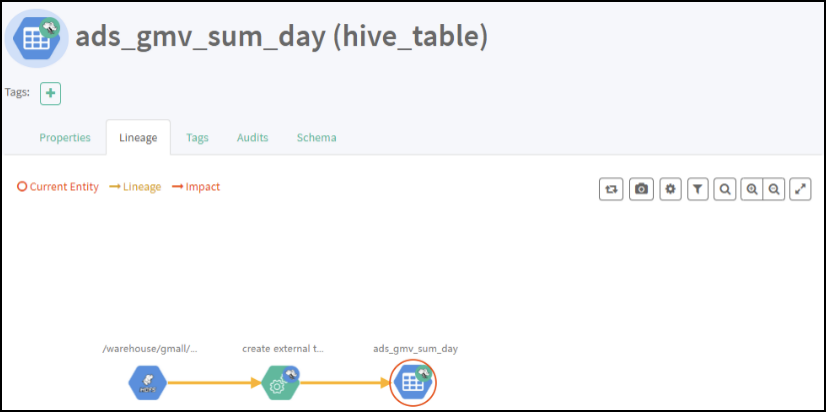The width and height of the screenshot is (828, 414).
Task: Click the ads_gmv_sum_day current entity node
Action: [x=412, y=381]
